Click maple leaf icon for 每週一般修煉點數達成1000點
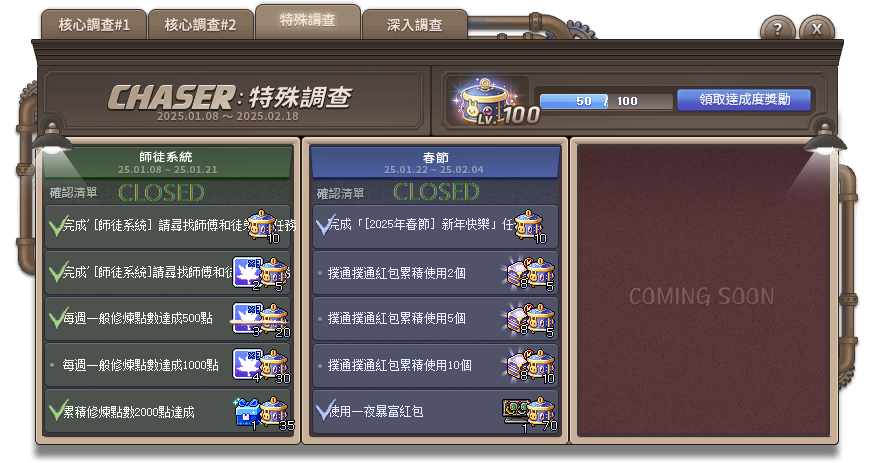This screenshot has height=463, width=881. [x=247, y=365]
